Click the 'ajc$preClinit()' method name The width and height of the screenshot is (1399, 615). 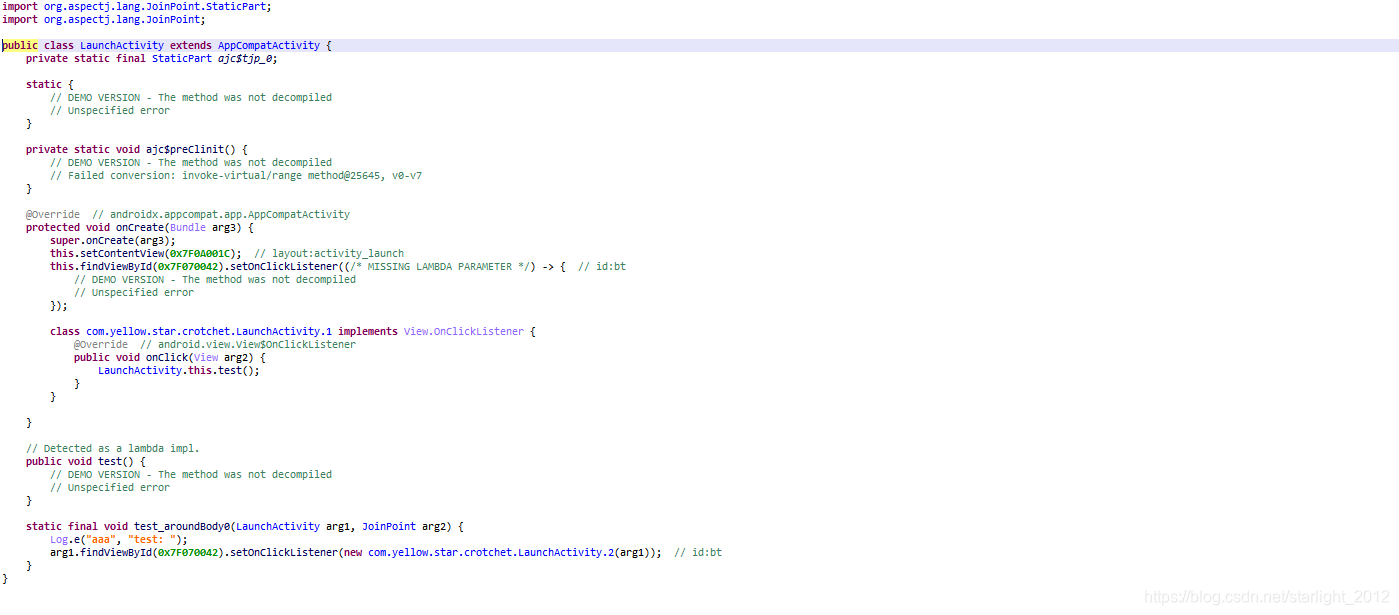click(190, 149)
